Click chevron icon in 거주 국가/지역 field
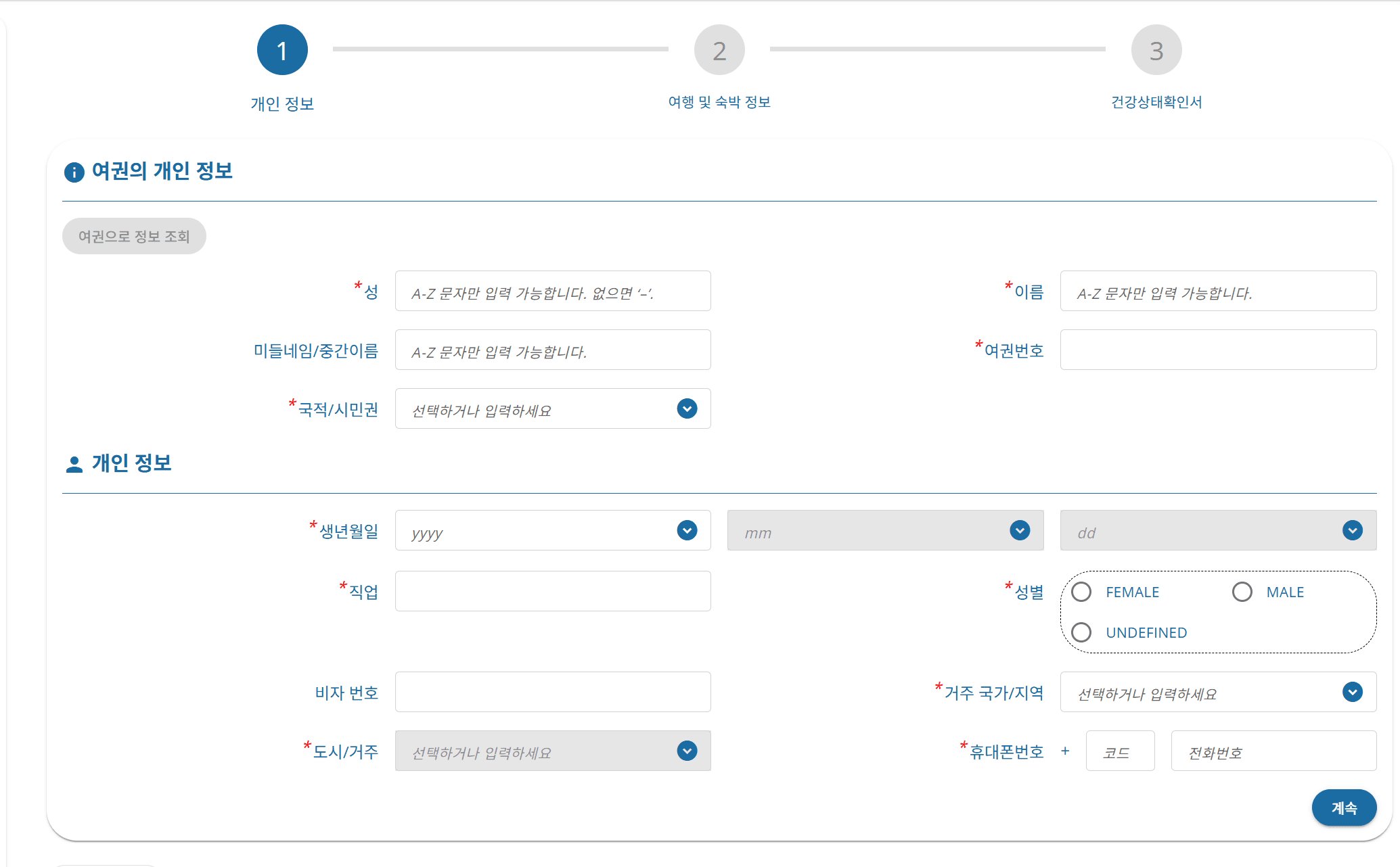1400x867 pixels. tap(1352, 692)
